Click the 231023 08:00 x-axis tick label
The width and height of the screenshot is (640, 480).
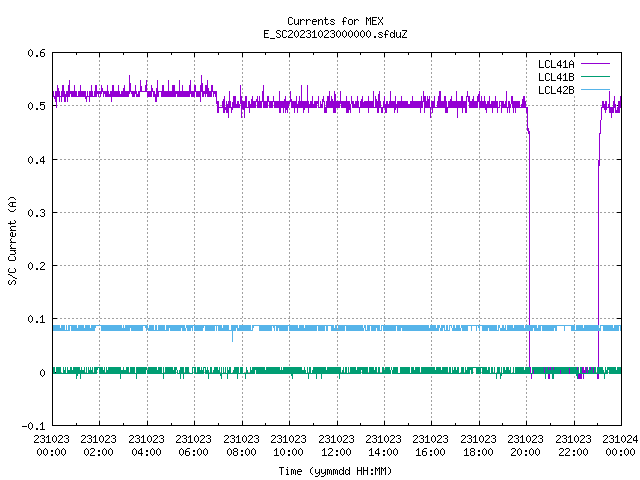(x=241, y=446)
